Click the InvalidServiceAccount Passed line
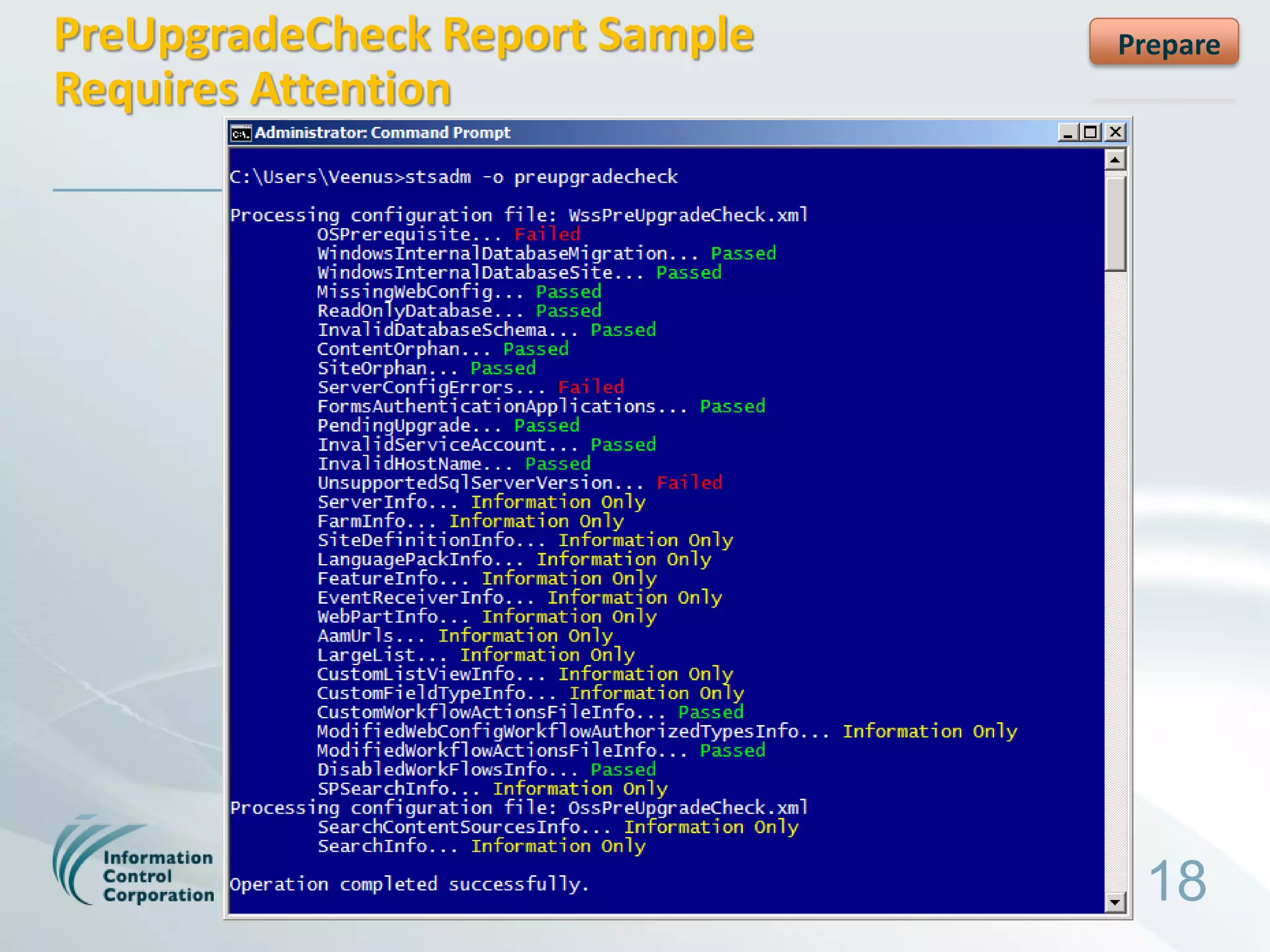The width and height of the screenshot is (1270, 952). tap(486, 445)
